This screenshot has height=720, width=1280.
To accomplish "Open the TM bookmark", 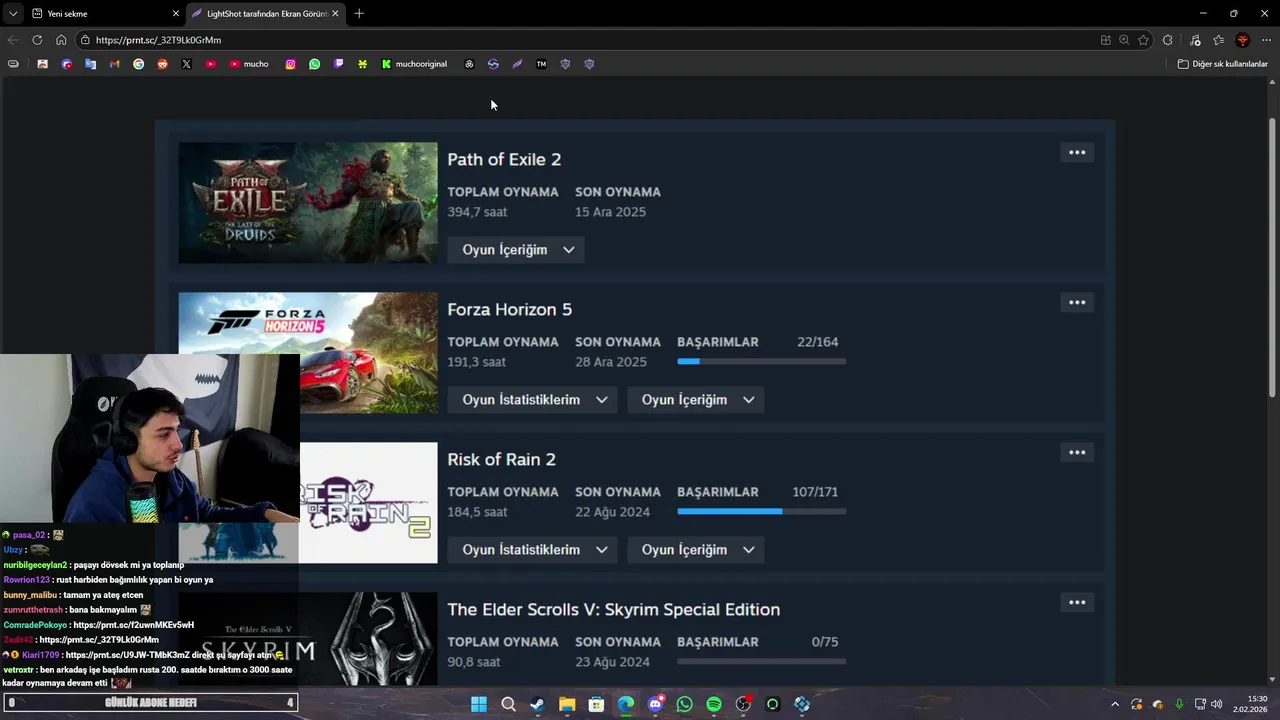I will coord(541,64).
